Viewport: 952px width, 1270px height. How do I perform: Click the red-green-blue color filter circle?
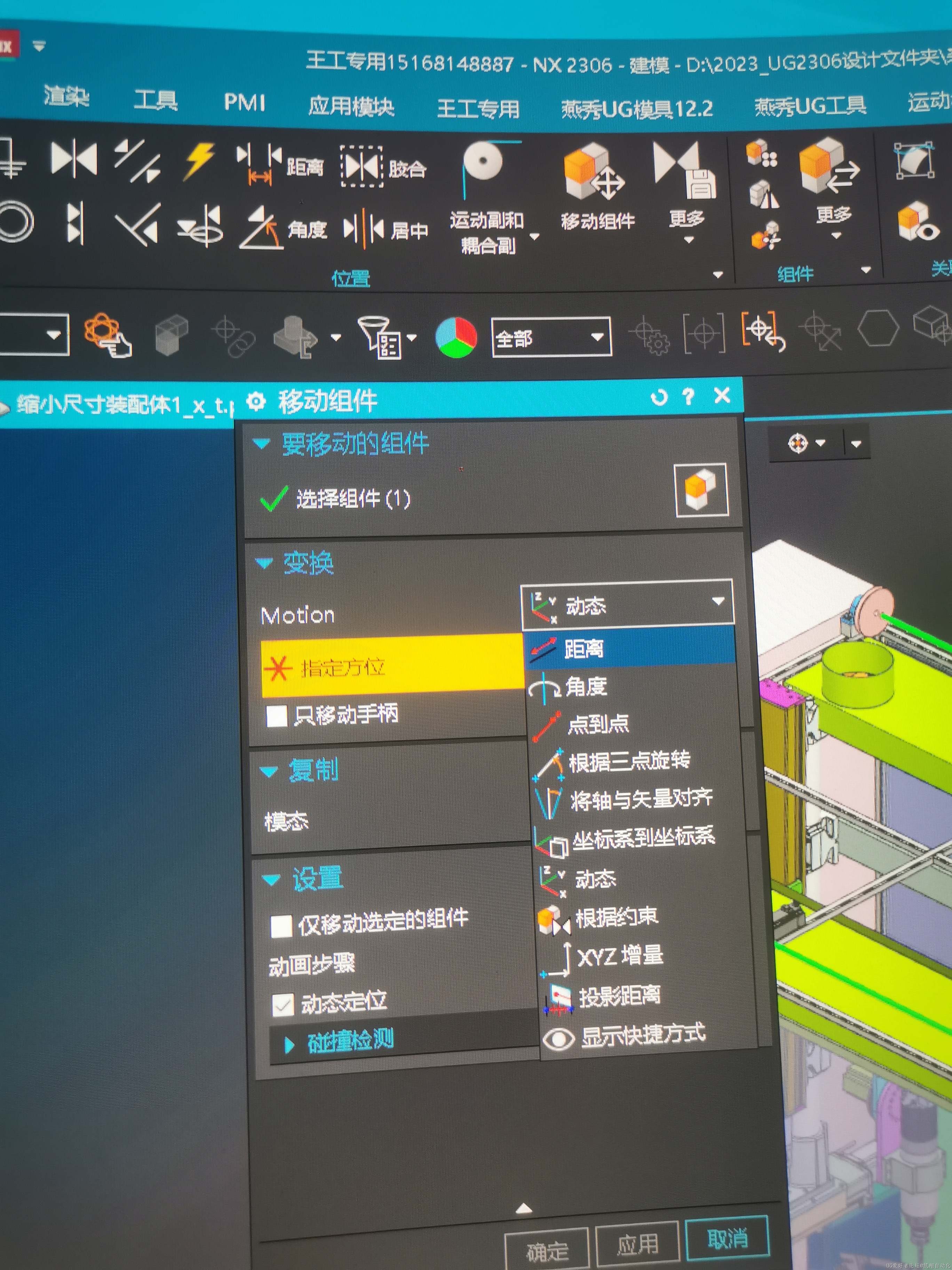[x=456, y=338]
